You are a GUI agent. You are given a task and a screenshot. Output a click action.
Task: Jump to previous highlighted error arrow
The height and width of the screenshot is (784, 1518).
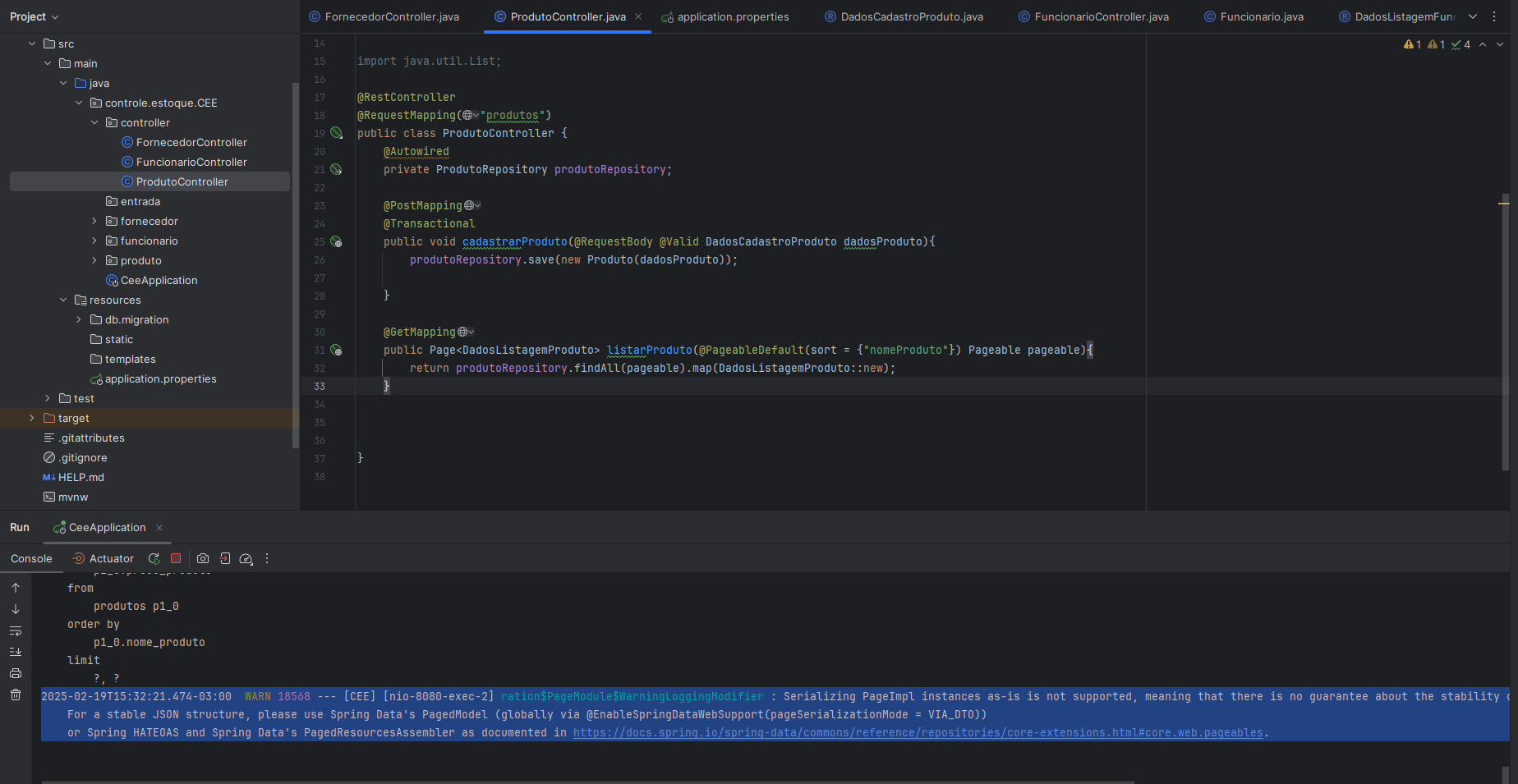(1483, 44)
